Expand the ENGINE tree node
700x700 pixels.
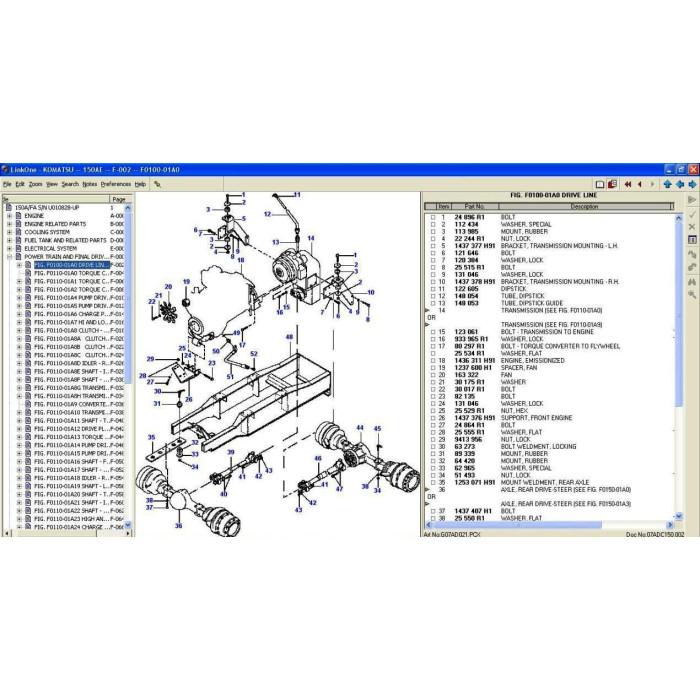pyautogui.click(x=9, y=216)
